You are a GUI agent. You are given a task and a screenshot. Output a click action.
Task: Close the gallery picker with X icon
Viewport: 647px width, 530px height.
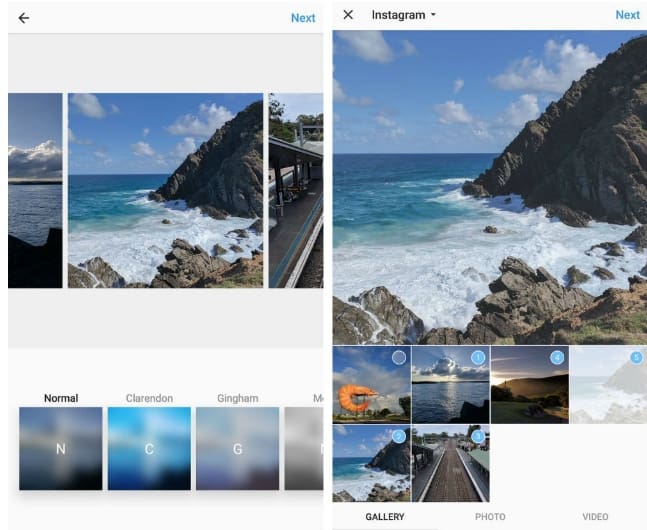click(348, 15)
